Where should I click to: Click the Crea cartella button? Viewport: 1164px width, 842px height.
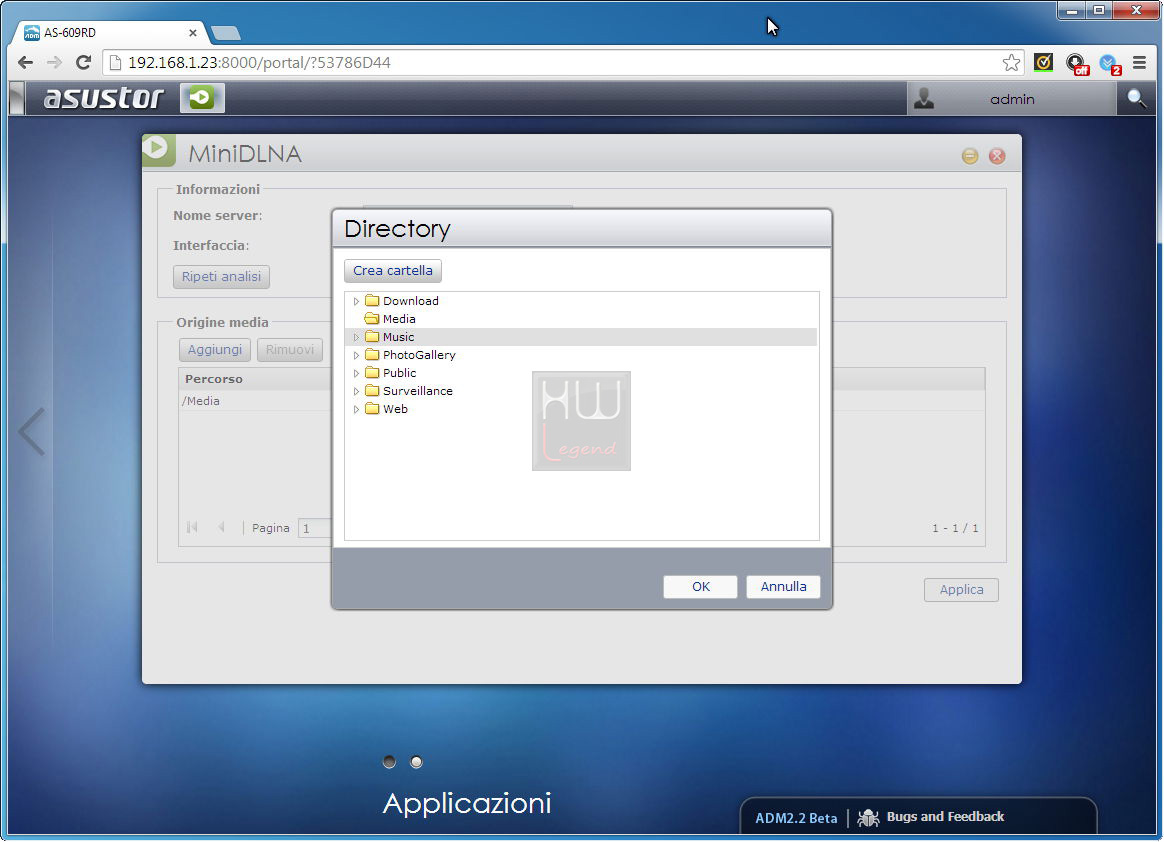[x=393, y=270]
